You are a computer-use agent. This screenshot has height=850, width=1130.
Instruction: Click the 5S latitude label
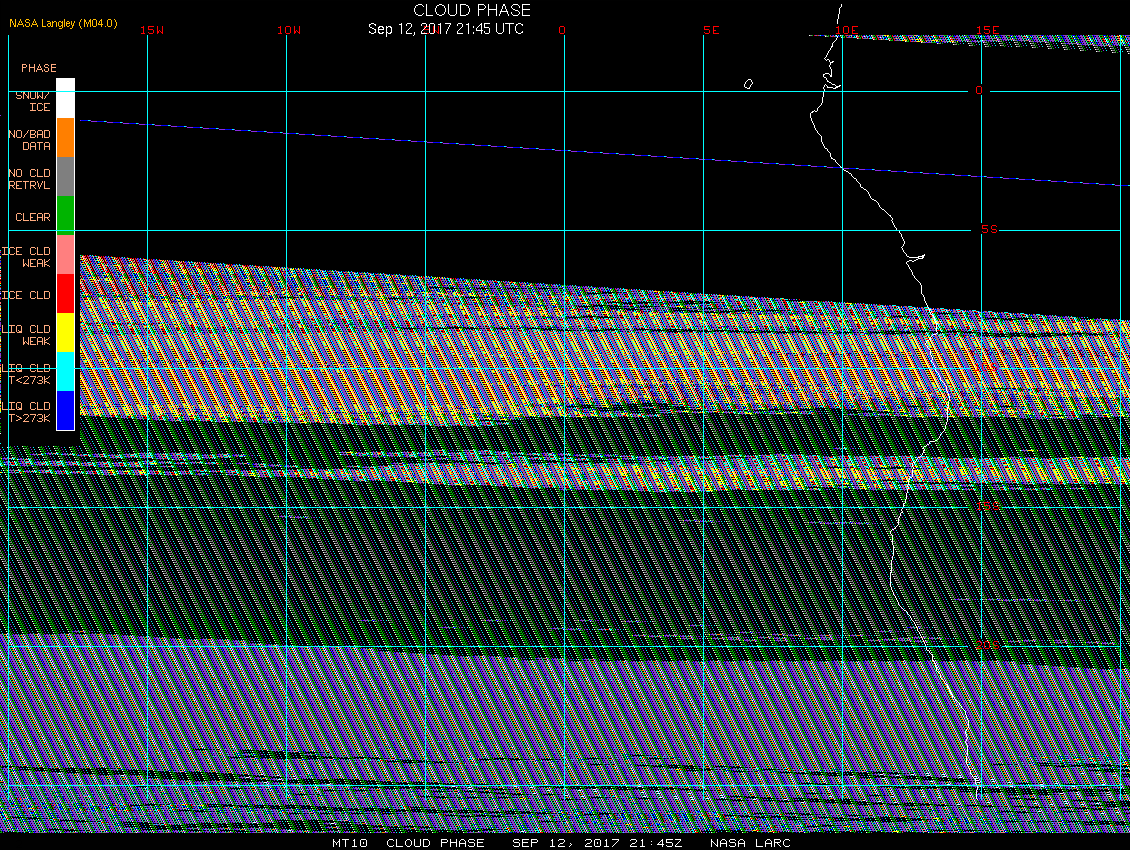(x=989, y=230)
